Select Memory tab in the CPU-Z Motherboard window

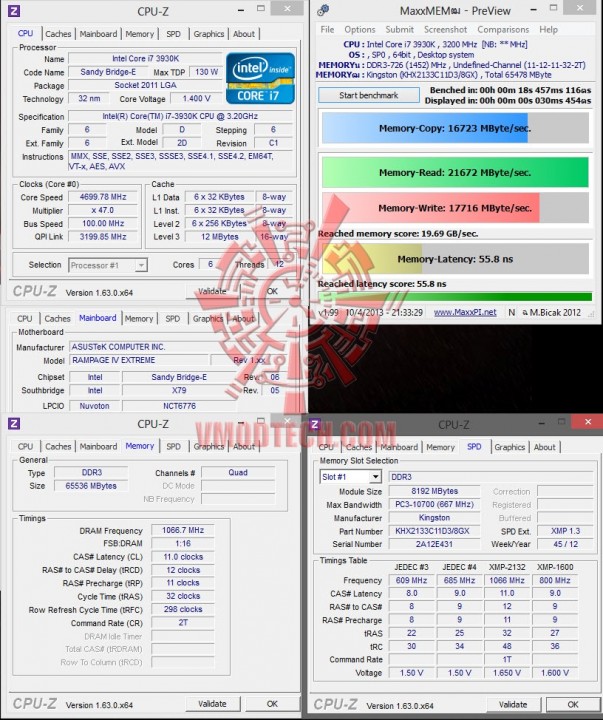[x=139, y=319]
